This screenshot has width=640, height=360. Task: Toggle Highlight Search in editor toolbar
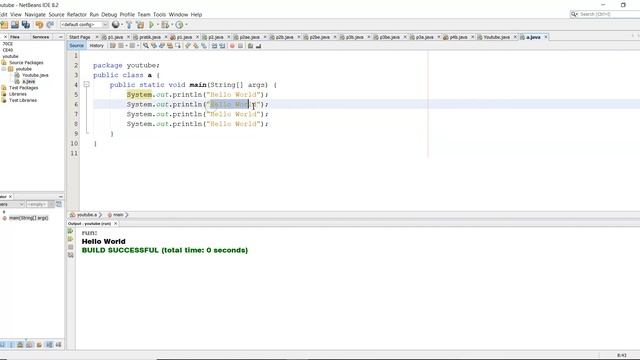point(170,46)
